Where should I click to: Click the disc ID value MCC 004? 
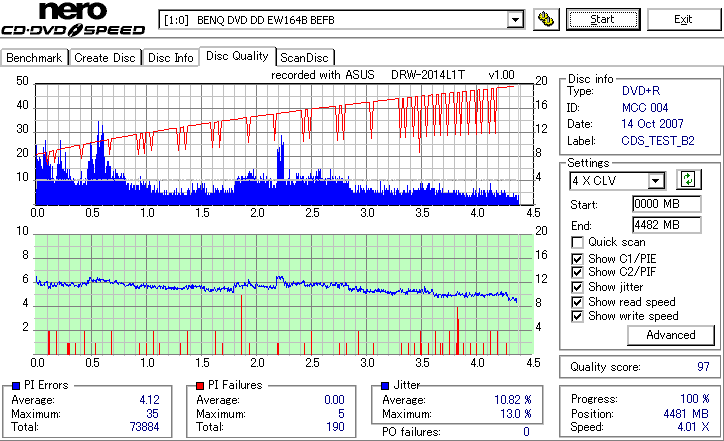[x=645, y=108]
